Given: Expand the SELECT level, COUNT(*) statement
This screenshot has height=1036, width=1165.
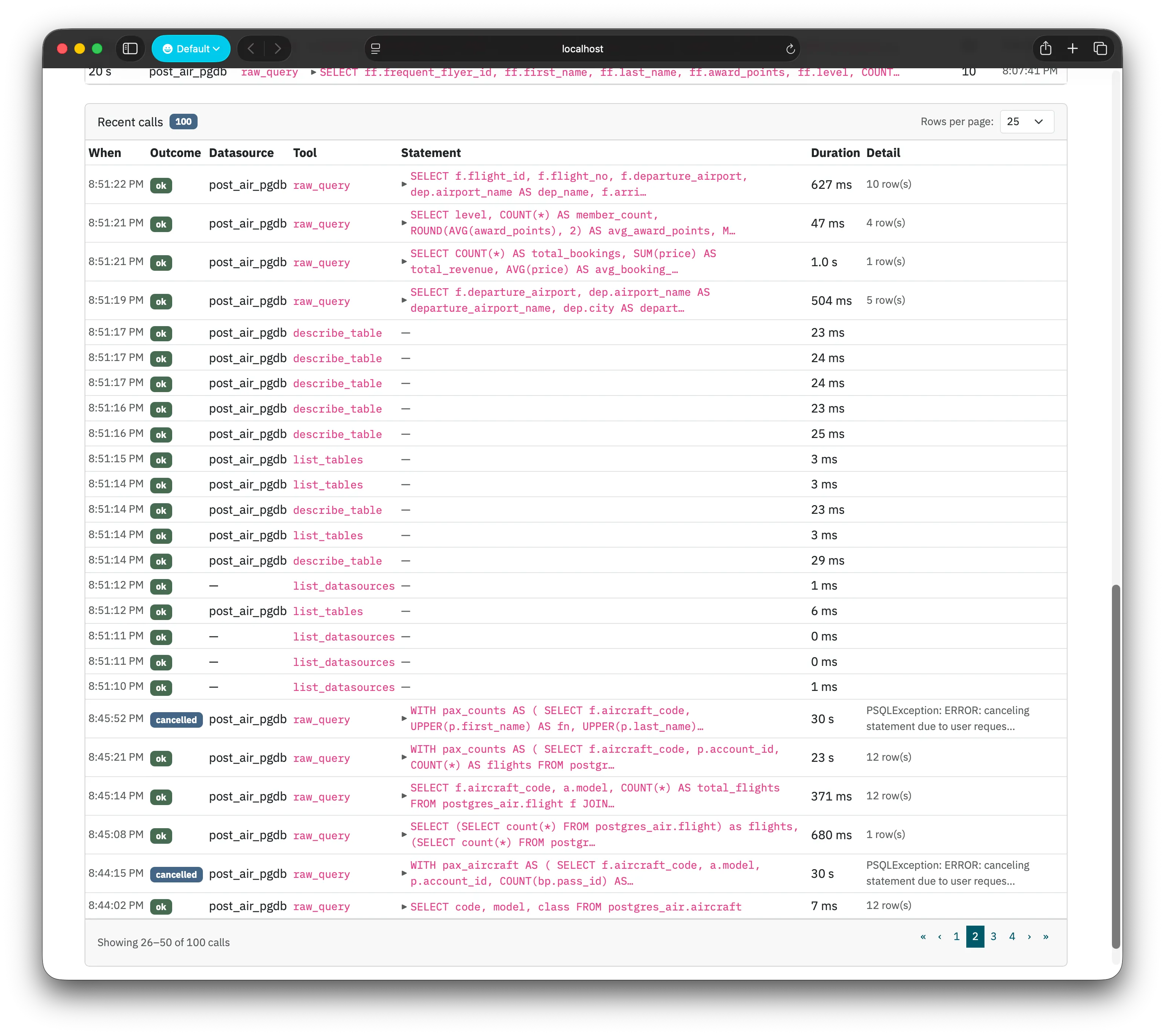Looking at the screenshot, I should [x=404, y=223].
